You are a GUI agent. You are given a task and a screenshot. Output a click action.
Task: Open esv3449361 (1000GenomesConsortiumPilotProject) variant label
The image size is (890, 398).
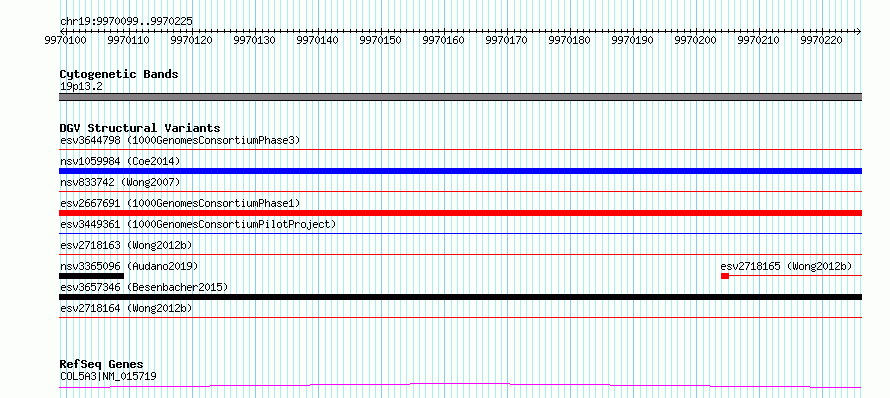click(198, 224)
